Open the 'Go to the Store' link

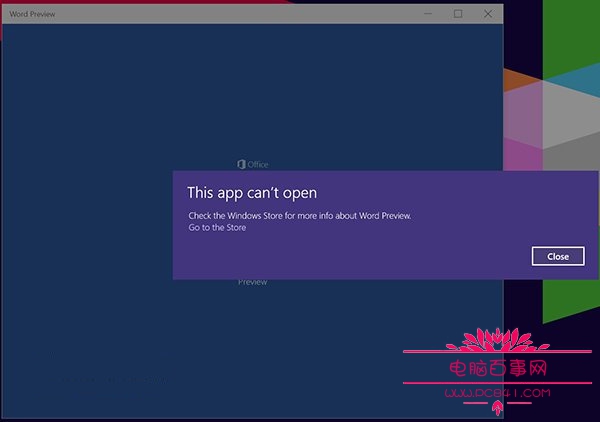coord(217,227)
